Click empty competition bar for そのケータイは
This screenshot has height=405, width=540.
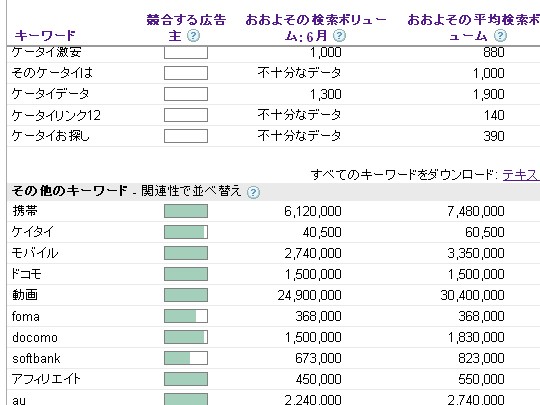(x=186, y=73)
